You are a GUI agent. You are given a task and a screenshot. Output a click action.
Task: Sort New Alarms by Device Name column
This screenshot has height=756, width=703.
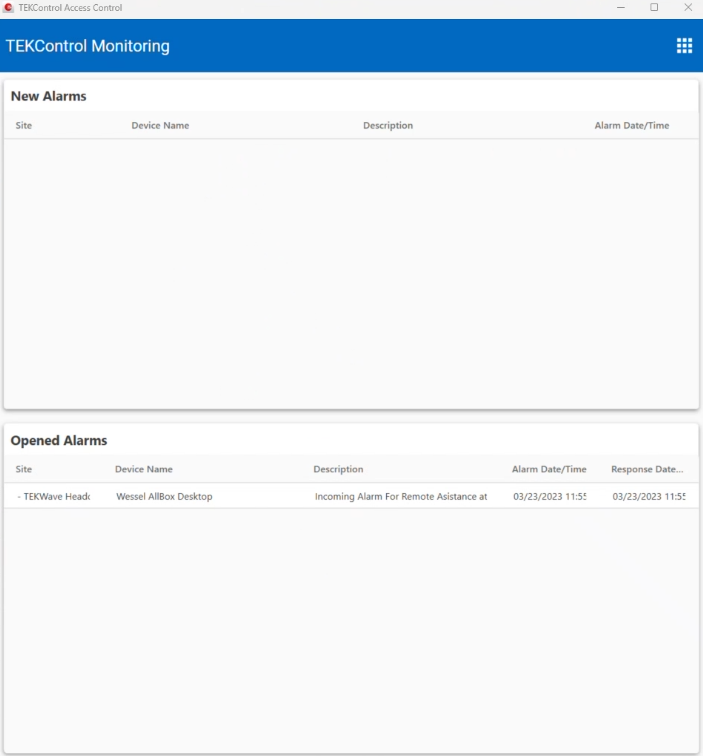coord(160,125)
